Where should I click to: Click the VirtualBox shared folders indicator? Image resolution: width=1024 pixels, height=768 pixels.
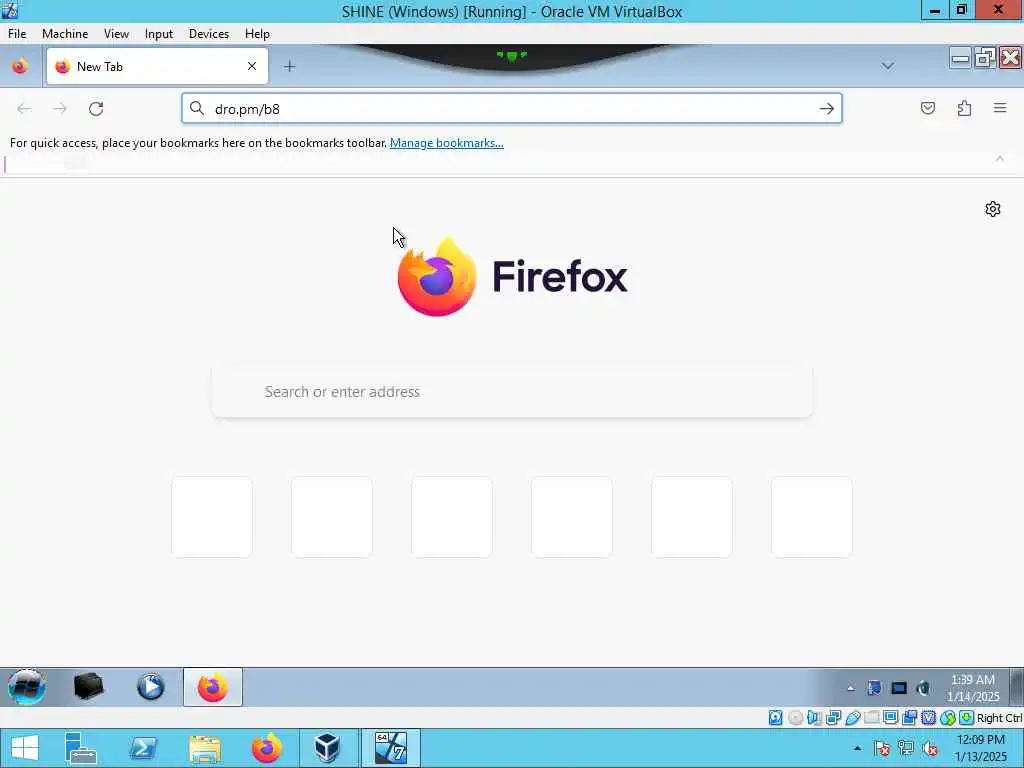click(x=871, y=718)
